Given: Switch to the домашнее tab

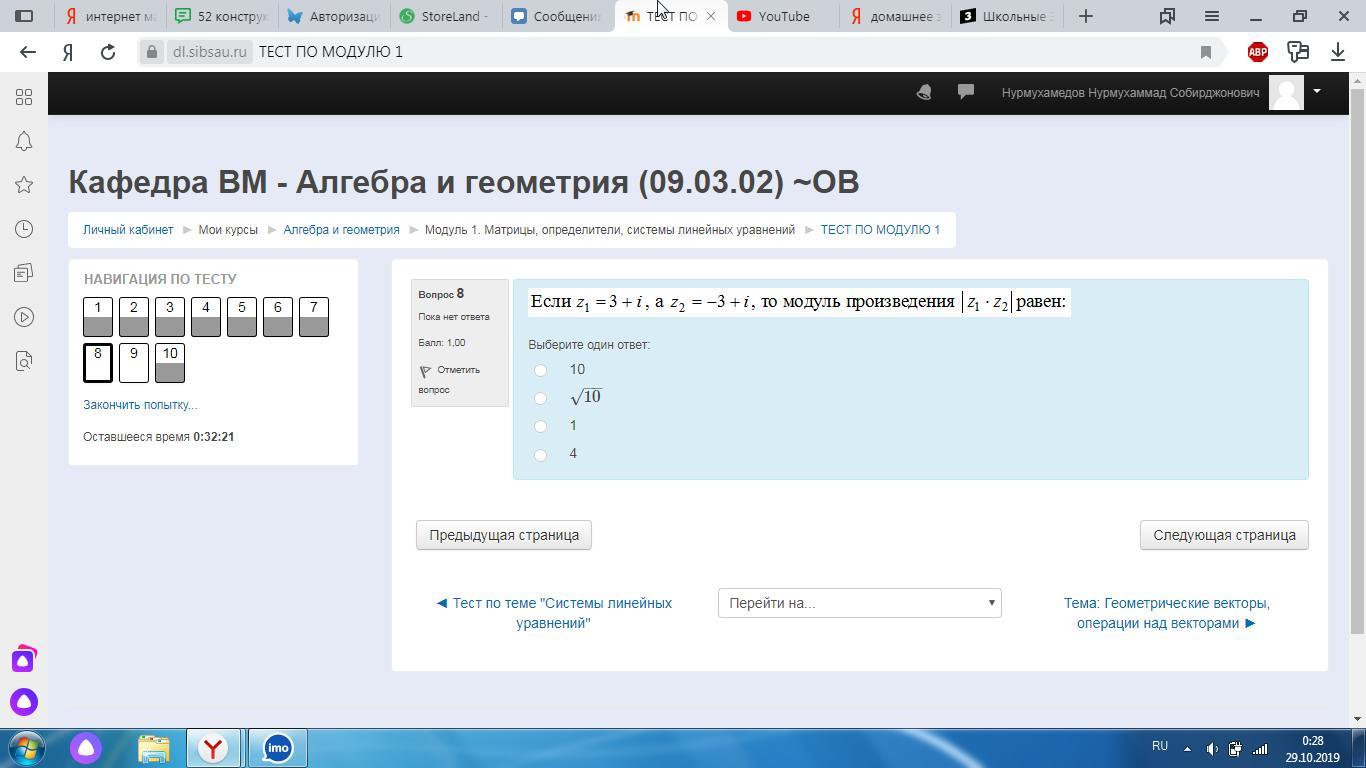Looking at the screenshot, I should 896,16.
